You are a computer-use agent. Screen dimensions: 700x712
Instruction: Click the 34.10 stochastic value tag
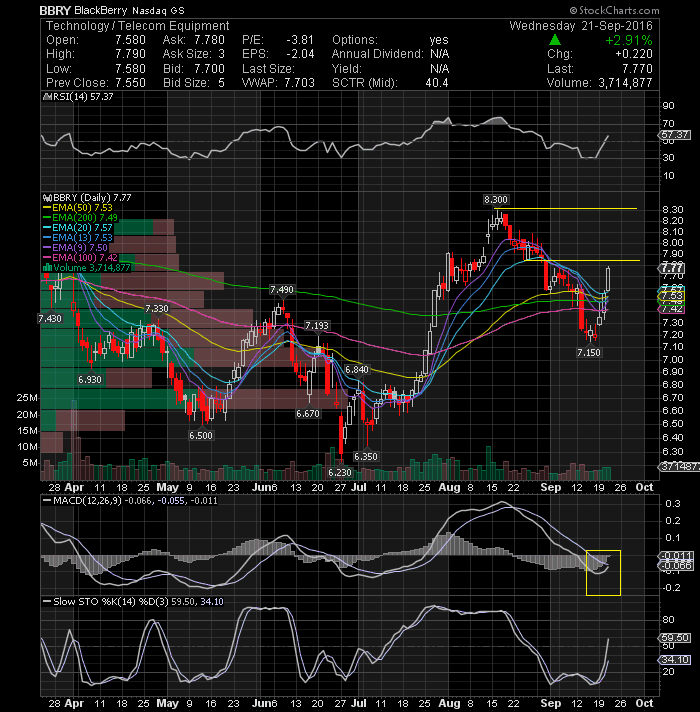point(675,659)
